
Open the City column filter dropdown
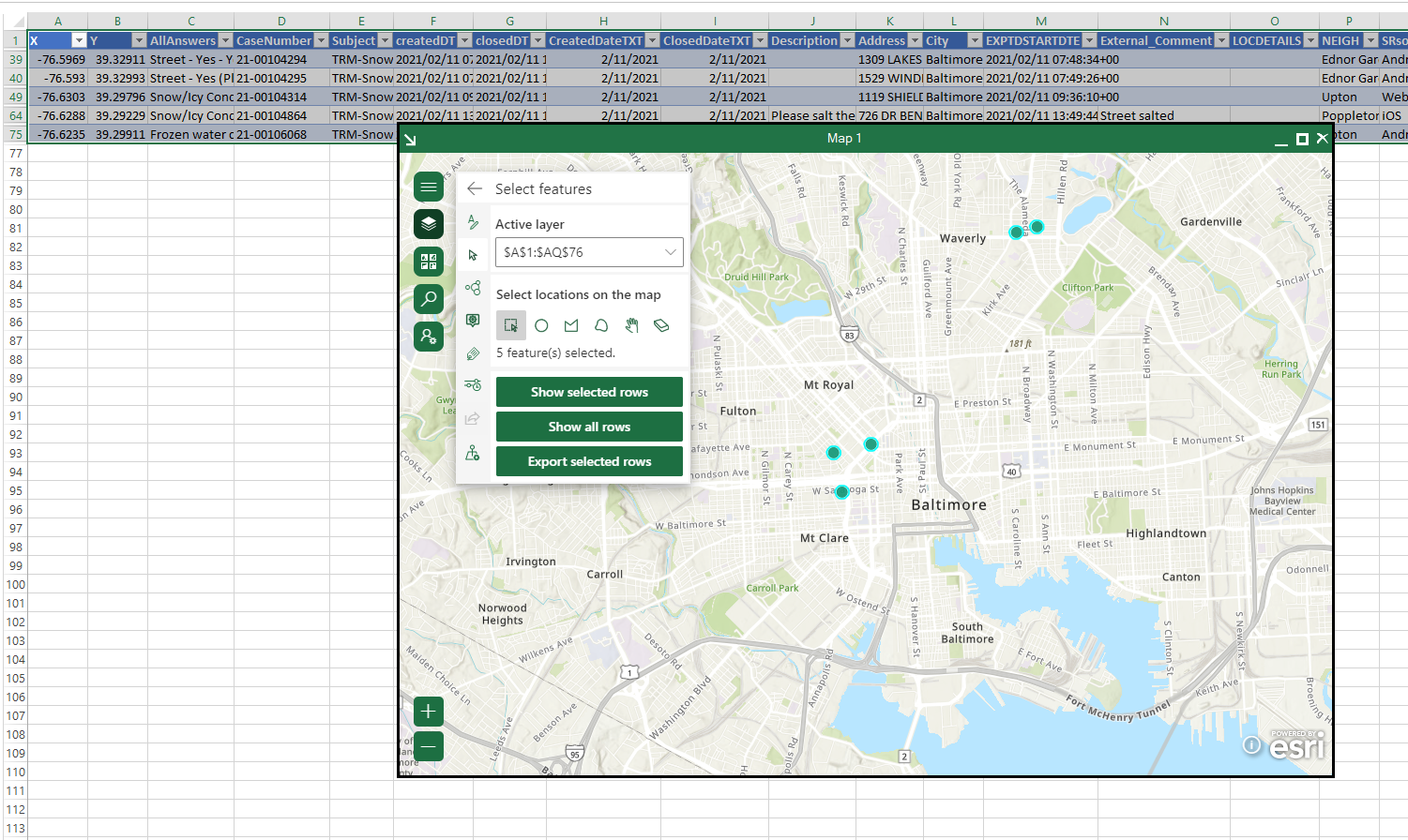(x=974, y=40)
